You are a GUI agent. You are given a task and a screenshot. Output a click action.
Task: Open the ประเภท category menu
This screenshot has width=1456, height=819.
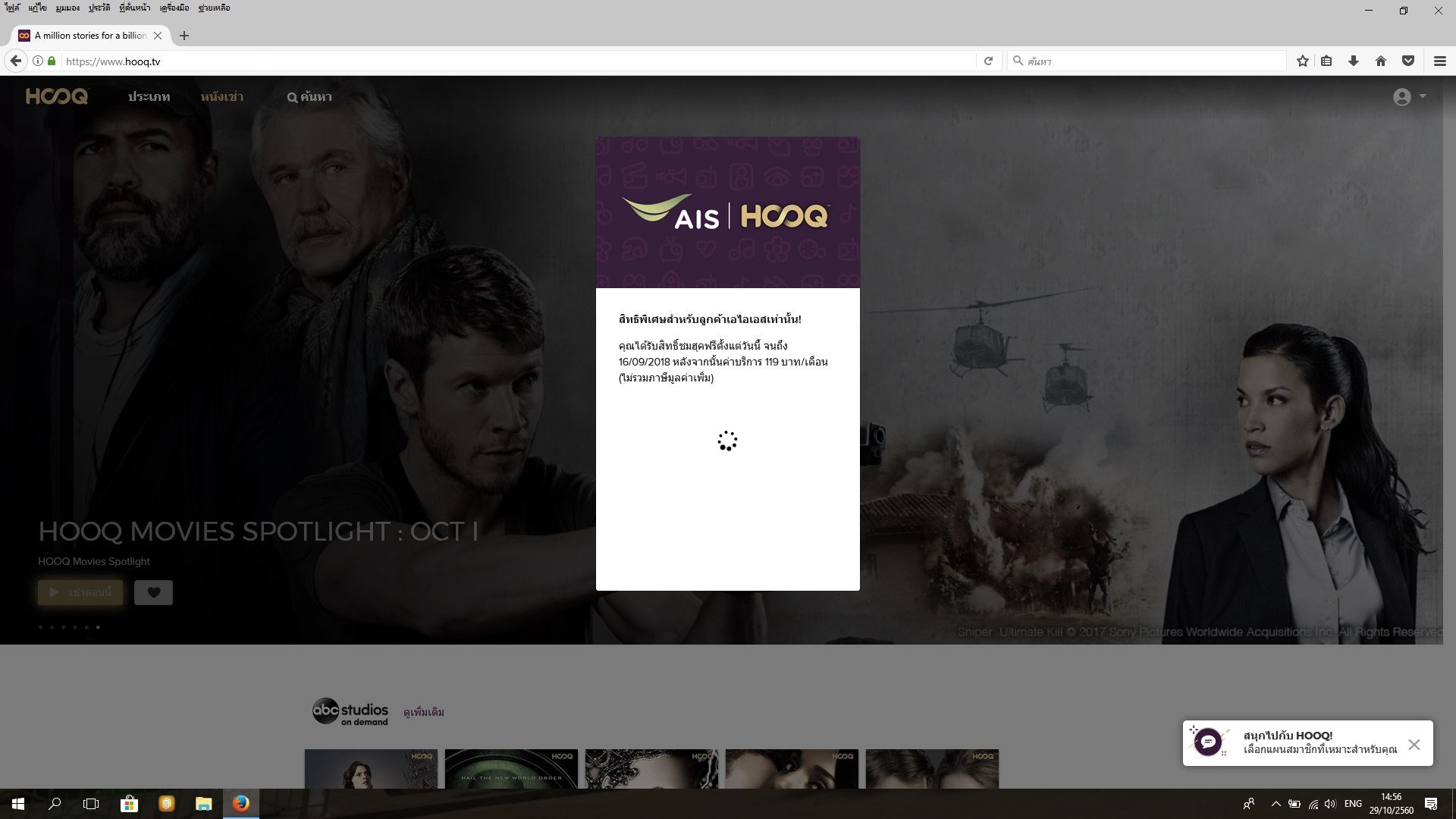pos(149,97)
